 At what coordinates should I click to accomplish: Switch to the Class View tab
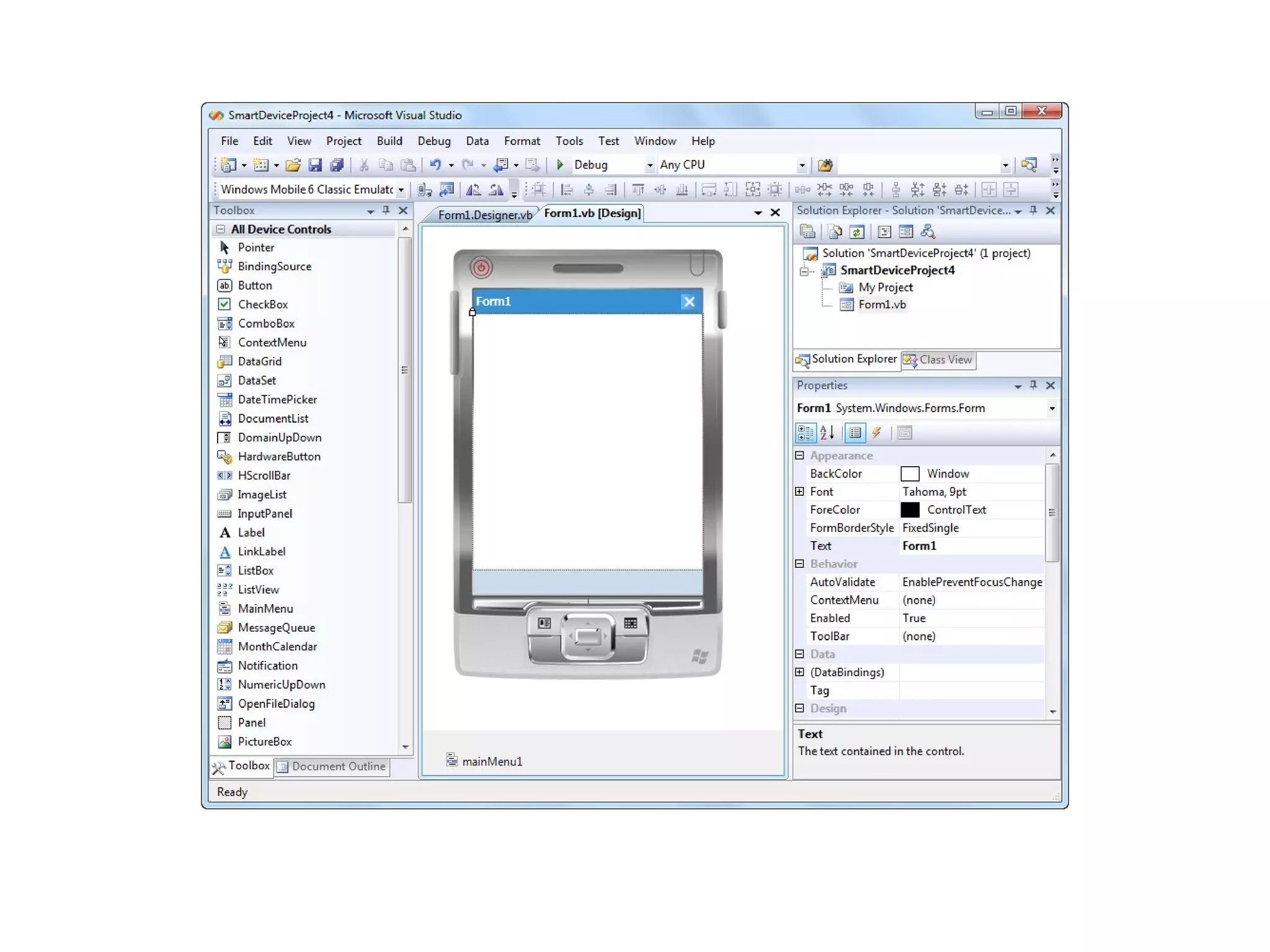[x=939, y=359]
